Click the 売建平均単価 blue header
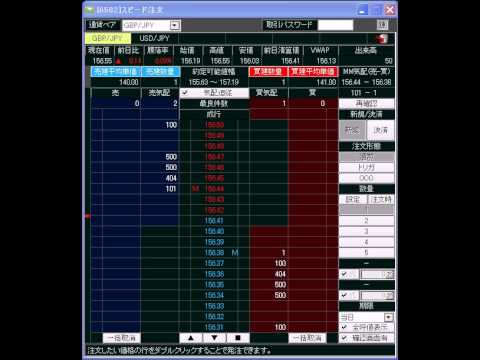The image size is (480, 360). click(116, 71)
